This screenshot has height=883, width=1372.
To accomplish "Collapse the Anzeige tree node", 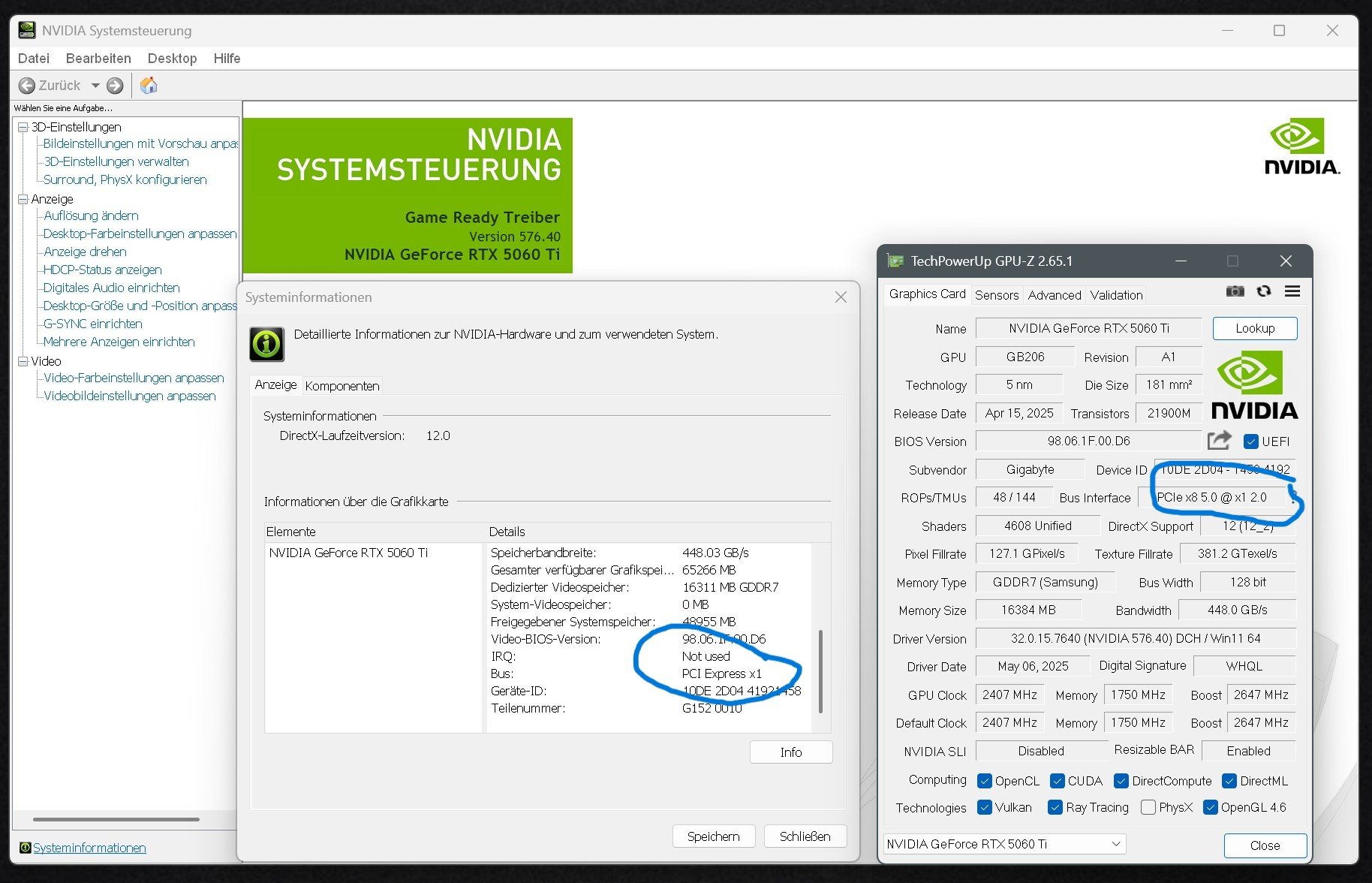I will tap(23, 199).
